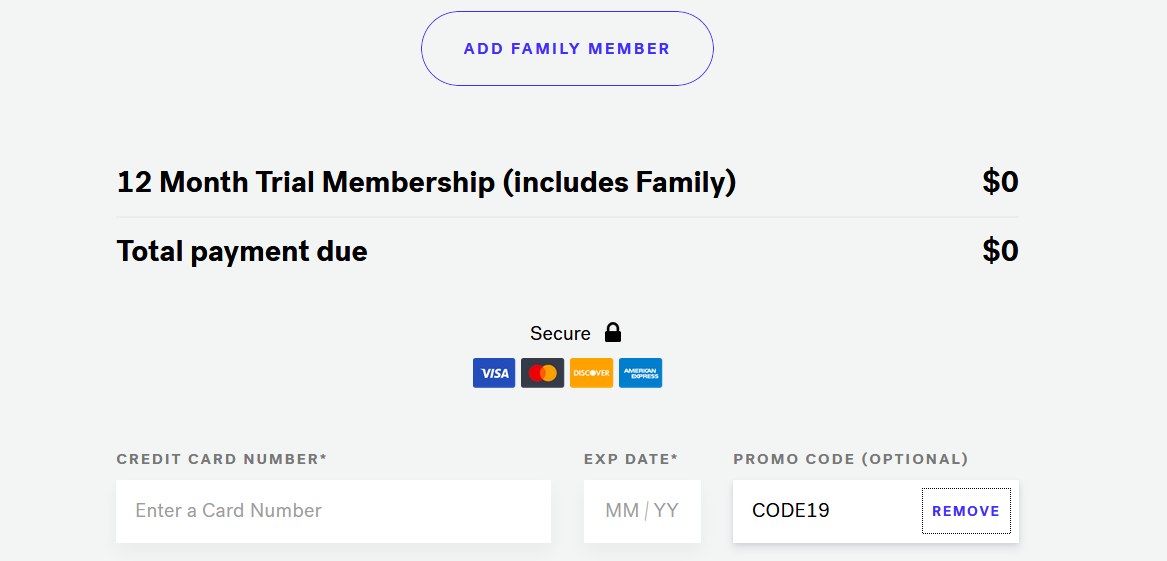Click the Credit Card Number field label
The width and height of the screenshot is (1167, 561).
(x=222, y=459)
